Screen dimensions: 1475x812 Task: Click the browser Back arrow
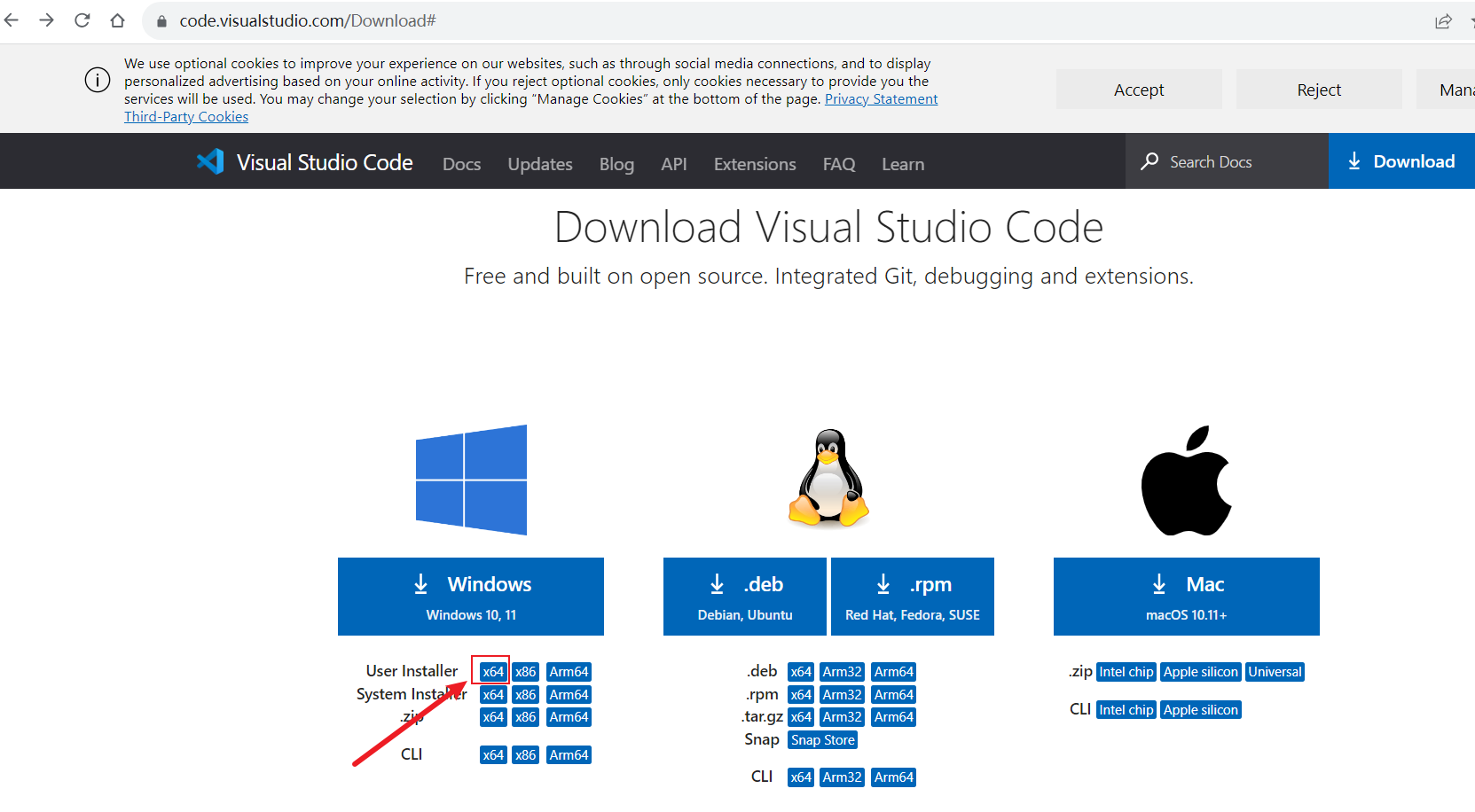pyautogui.click(x=12, y=20)
